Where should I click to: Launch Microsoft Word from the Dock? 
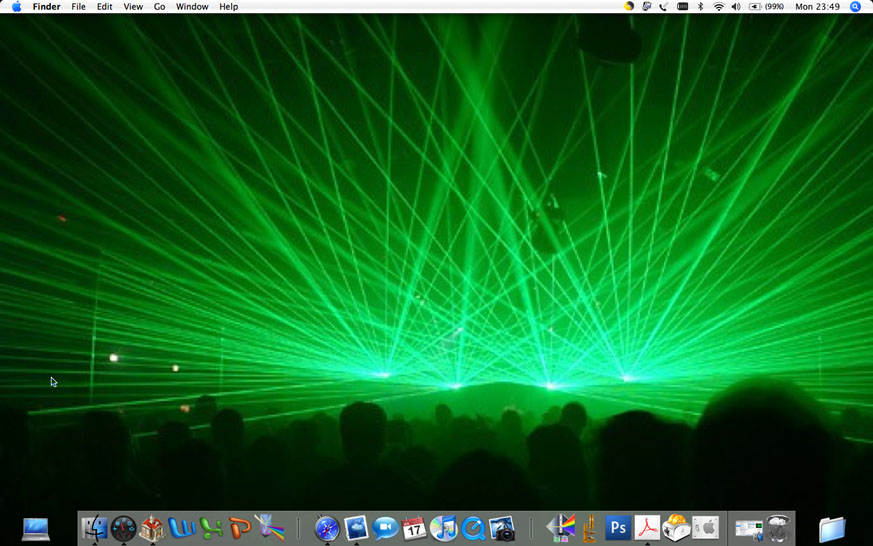(x=181, y=528)
